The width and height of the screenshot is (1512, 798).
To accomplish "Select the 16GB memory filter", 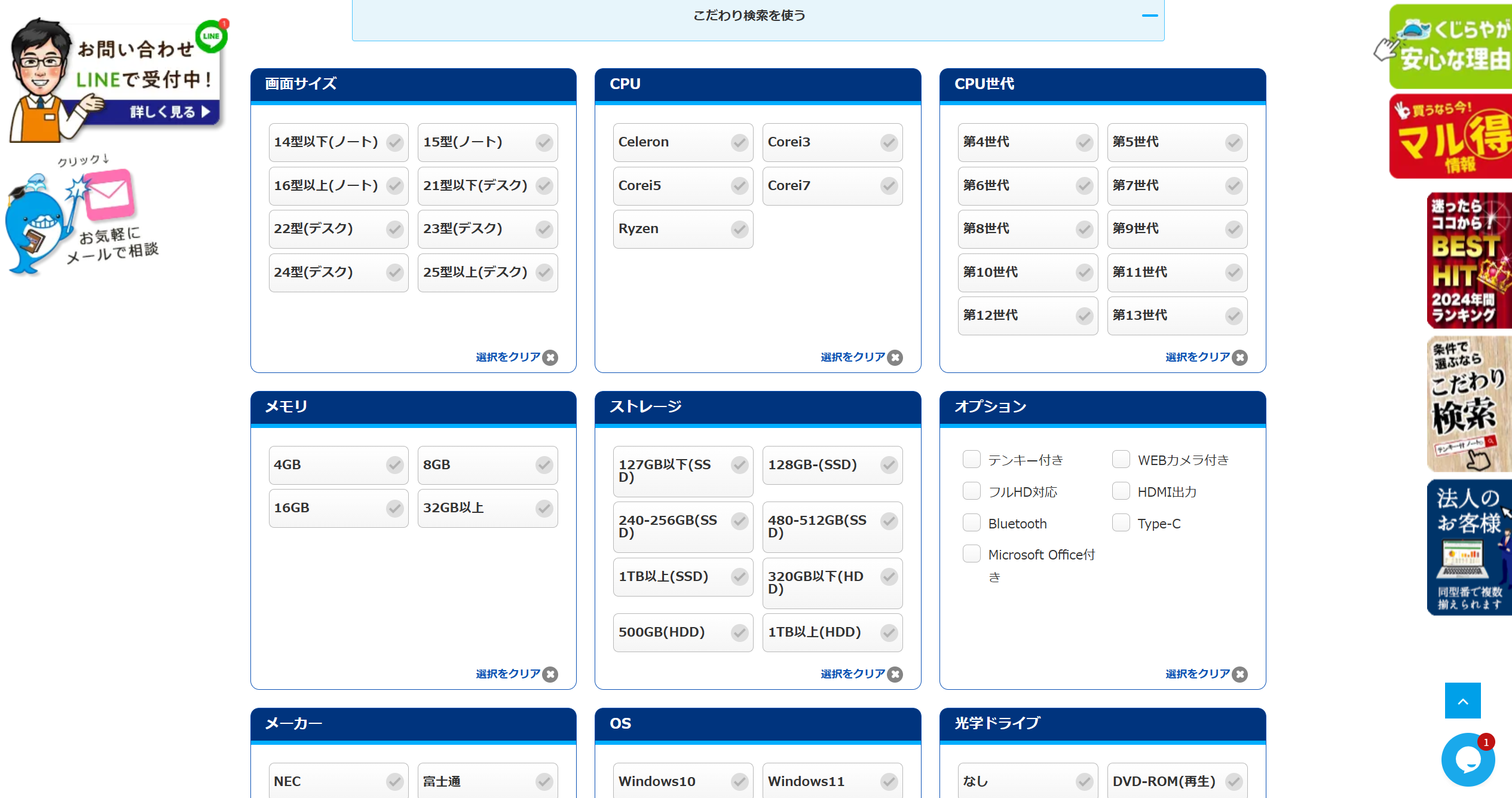I will (338, 508).
